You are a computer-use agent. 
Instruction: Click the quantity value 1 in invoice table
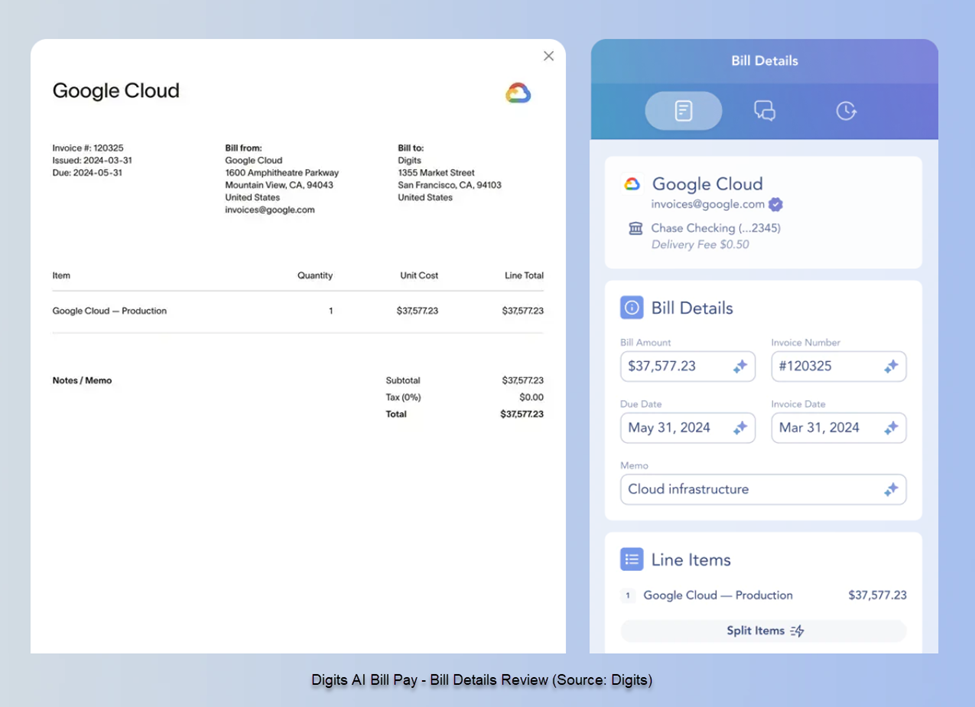pyautogui.click(x=331, y=311)
